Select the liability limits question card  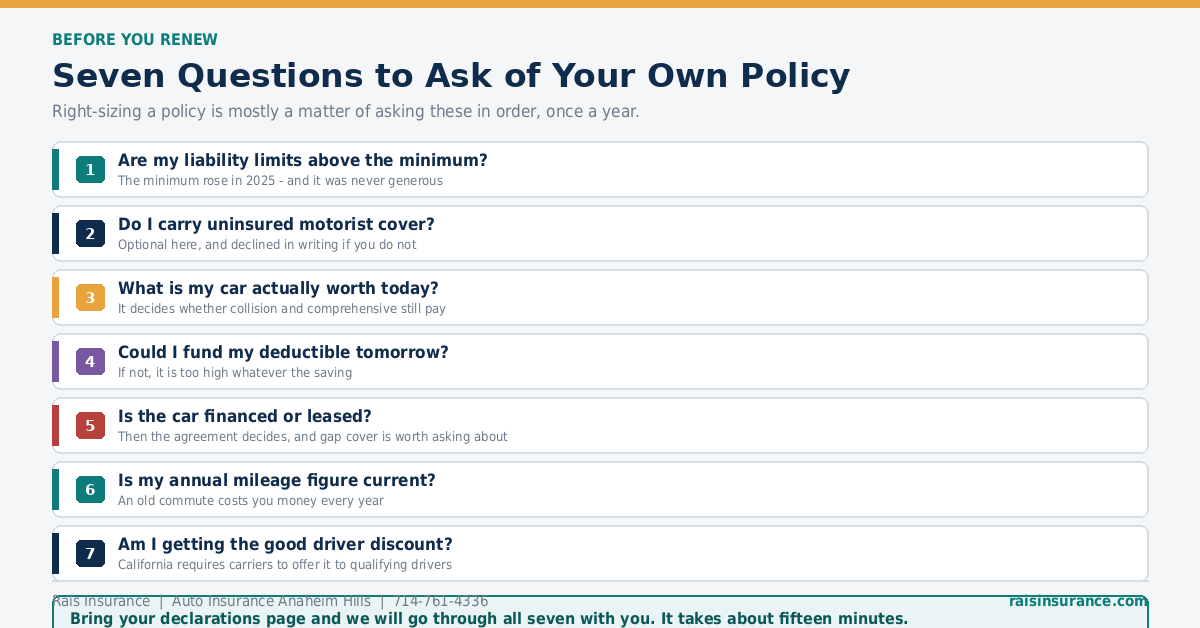tap(600, 170)
